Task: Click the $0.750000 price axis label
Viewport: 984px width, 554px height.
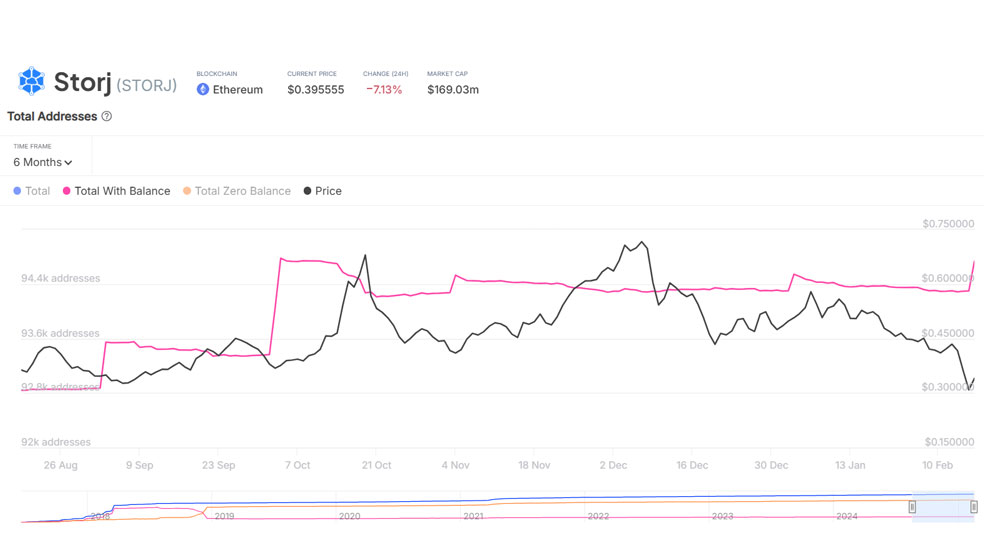Action: tap(948, 224)
